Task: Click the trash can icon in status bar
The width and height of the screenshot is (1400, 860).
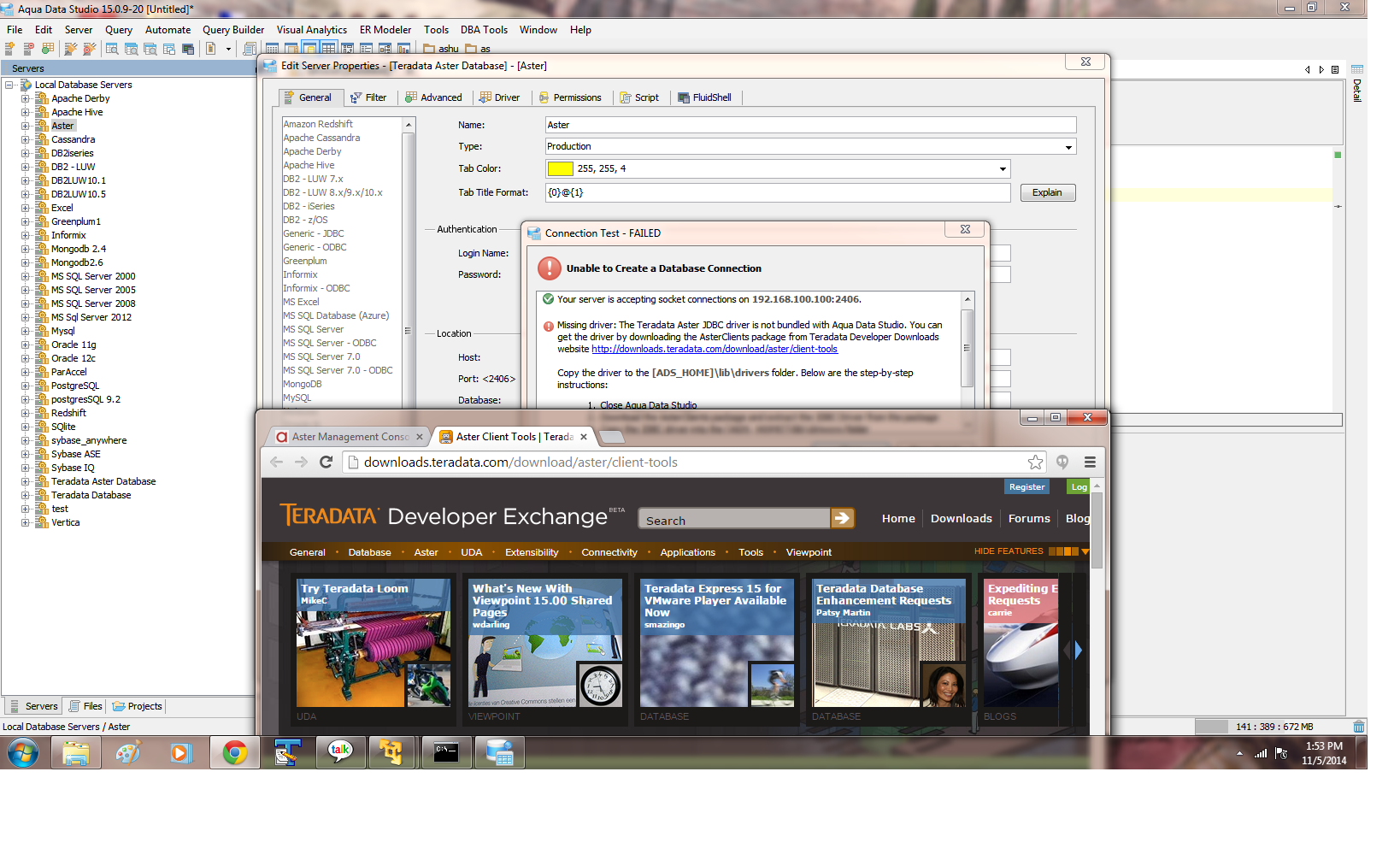Action: coord(1359,727)
